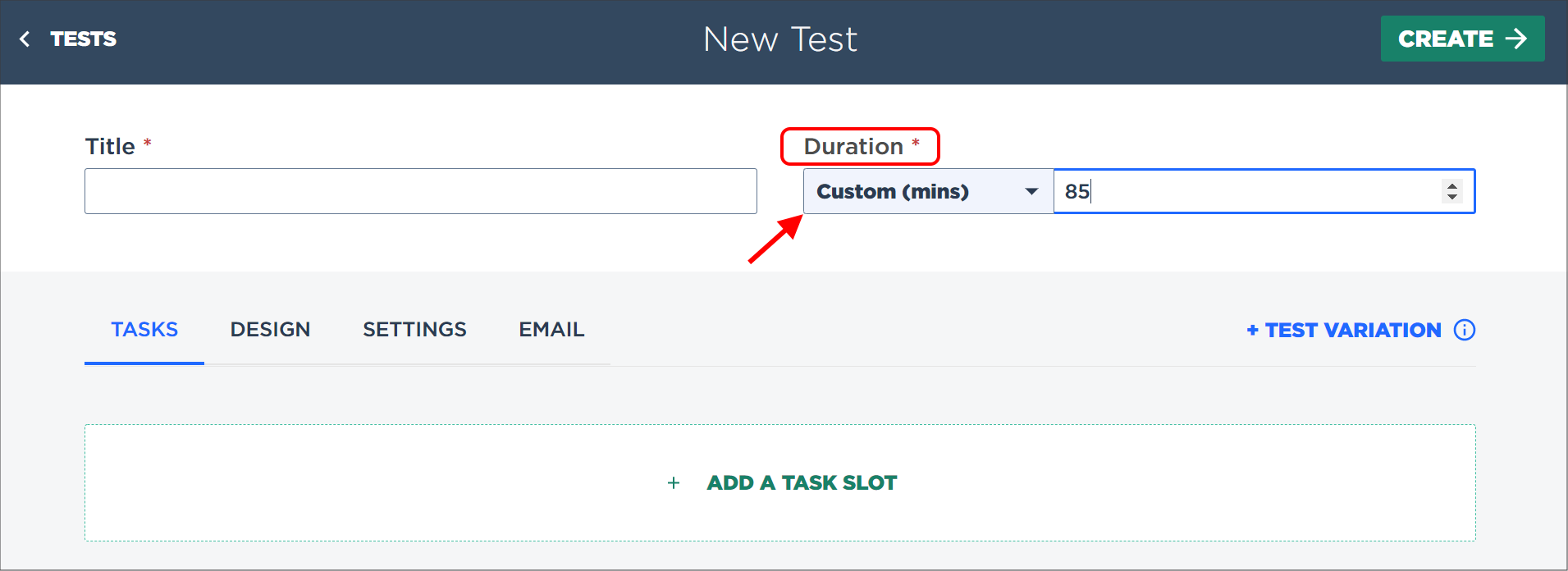Image resolution: width=1568 pixels, height=571 pixels.
Task: Switch to the TASKS tab
Action: click(144, 330)
